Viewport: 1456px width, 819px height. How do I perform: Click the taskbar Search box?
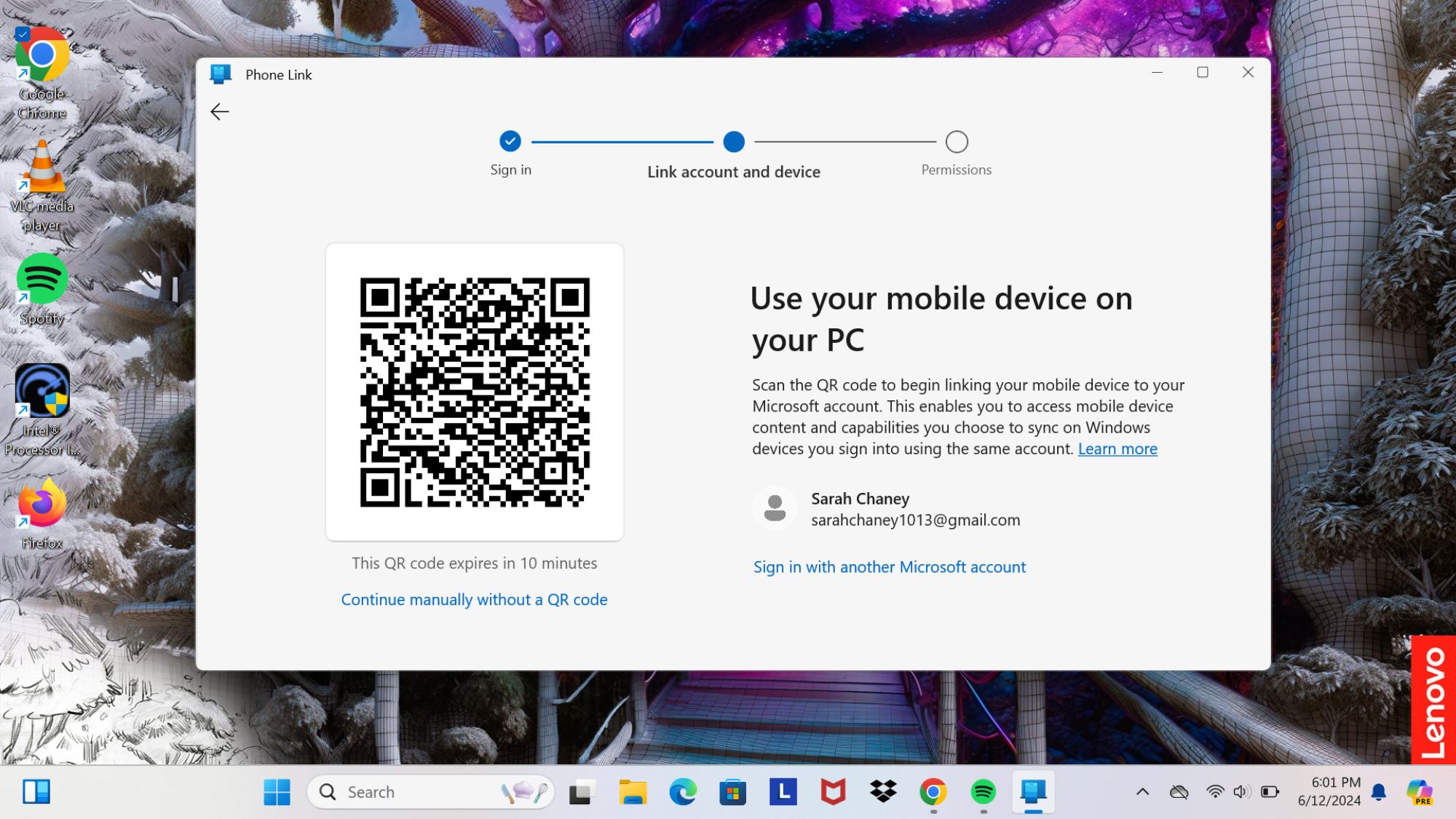(x=430, y=792)
